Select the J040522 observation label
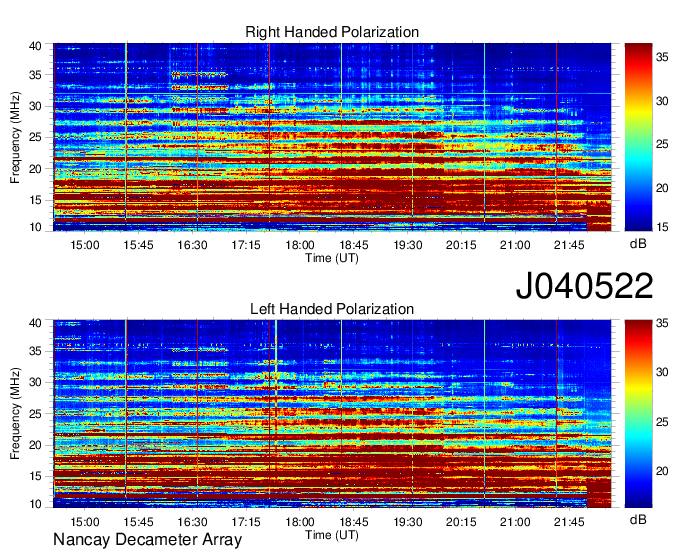The height and width of the screenshot is (552, 680). coord(584,286)
